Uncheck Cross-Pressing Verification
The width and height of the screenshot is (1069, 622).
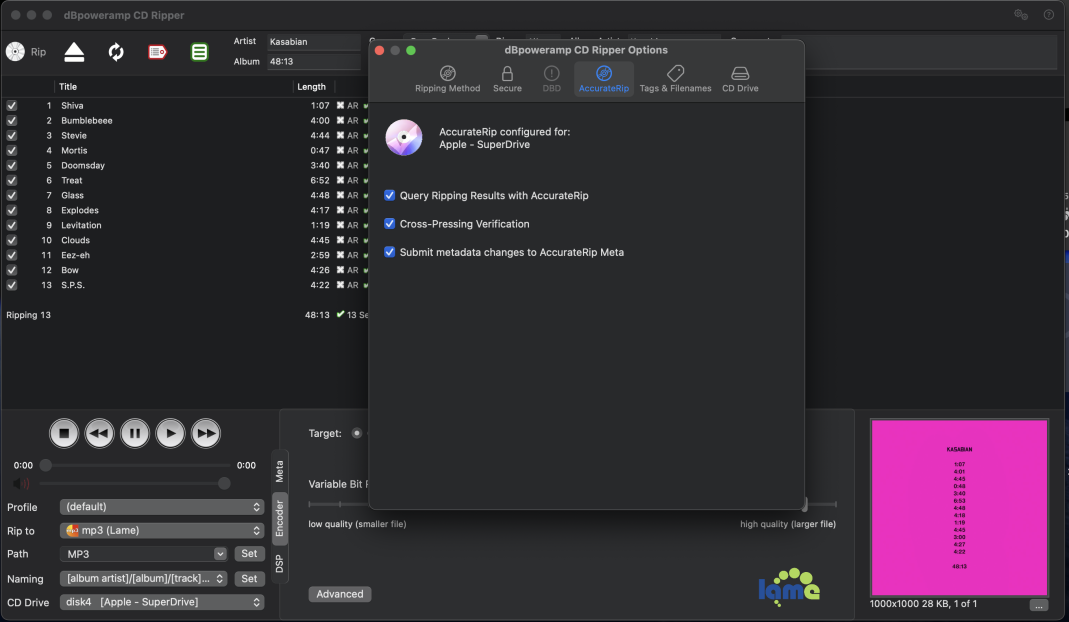[x=390, y=224]
